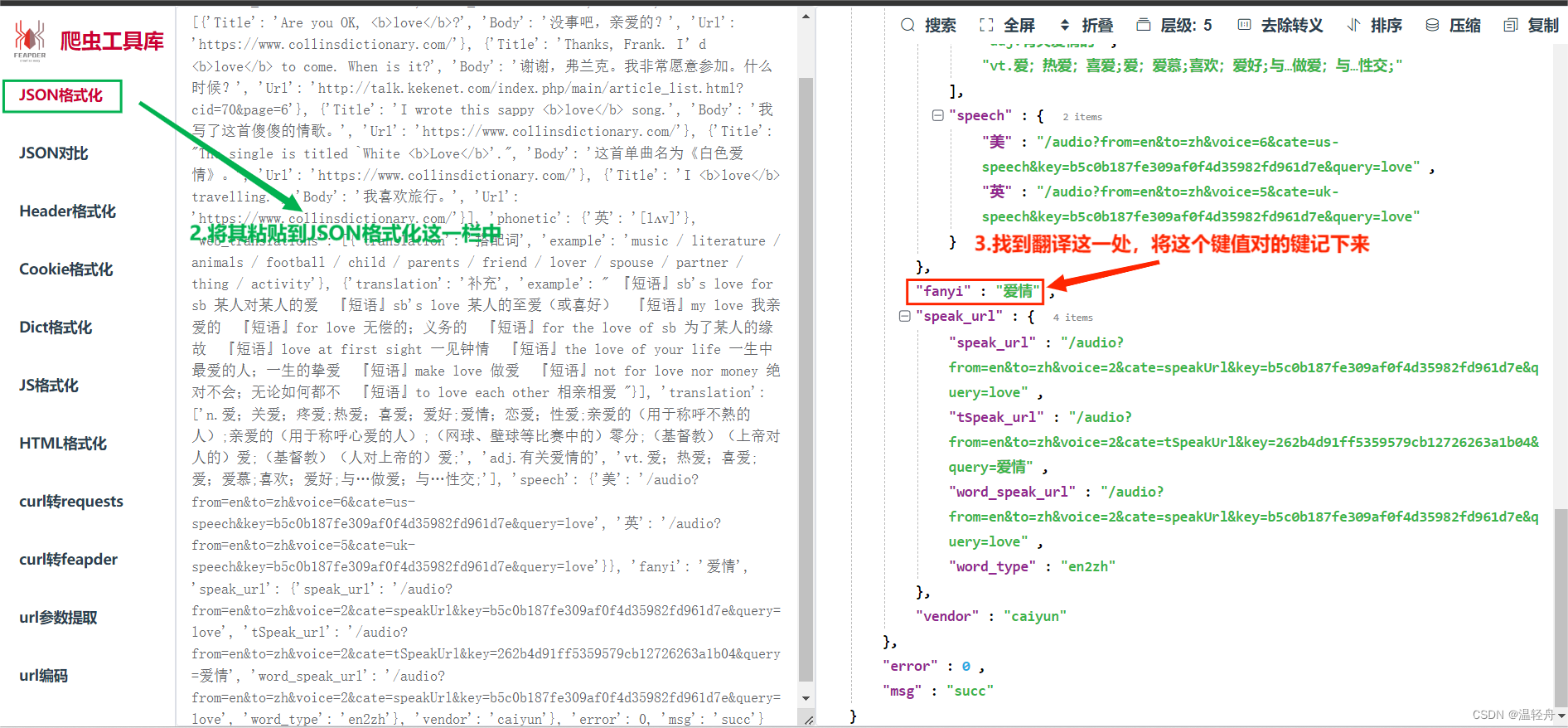This screenshot has width=1568, height=728.
Task: Click the 去除转义 icon
Action: point(1244,25)
